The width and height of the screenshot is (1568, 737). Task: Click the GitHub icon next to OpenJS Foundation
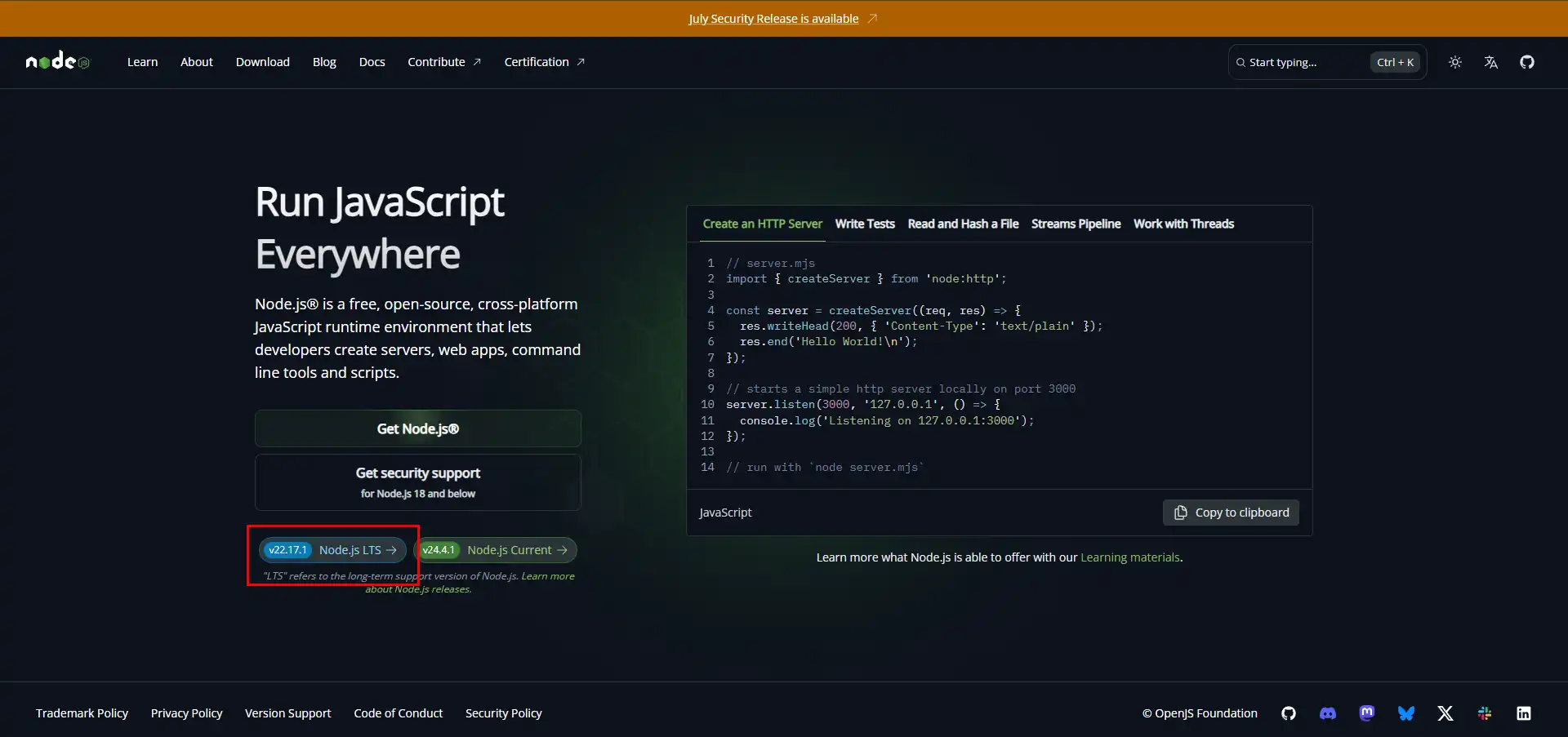(x=1289, y=713)
